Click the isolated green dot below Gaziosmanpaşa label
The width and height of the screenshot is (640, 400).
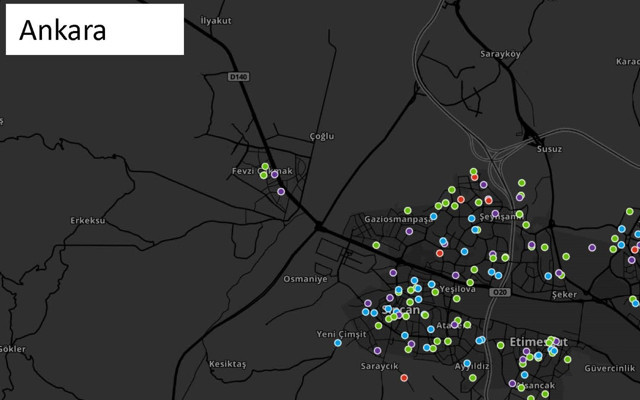pos(377,245)
